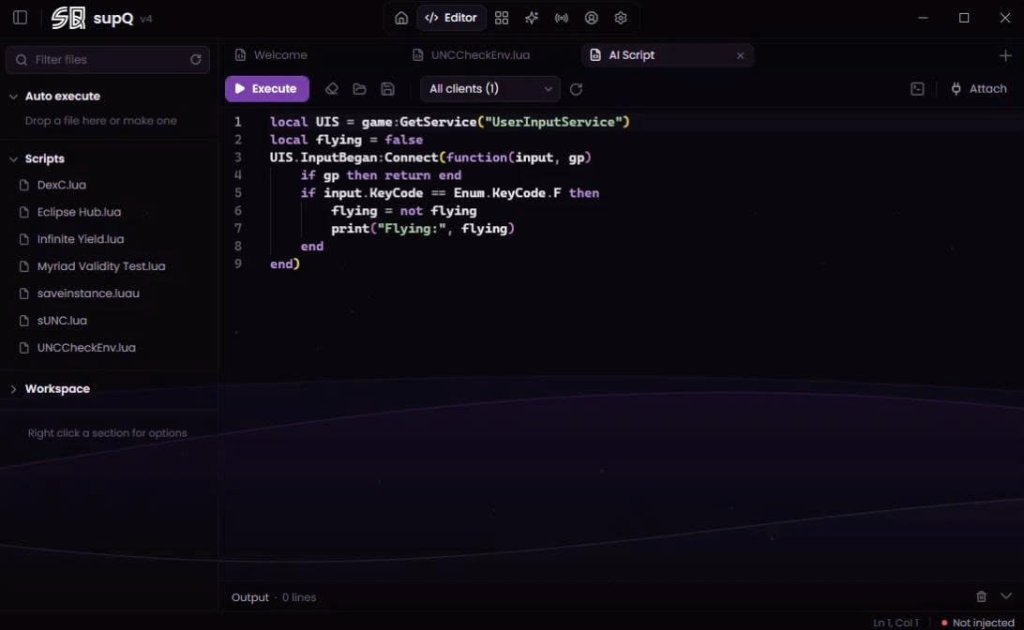Screen dimensions: 1024x630
Task: Open UNCCheckEnv.lua in the sidebar list
Action: click(86, 347)
